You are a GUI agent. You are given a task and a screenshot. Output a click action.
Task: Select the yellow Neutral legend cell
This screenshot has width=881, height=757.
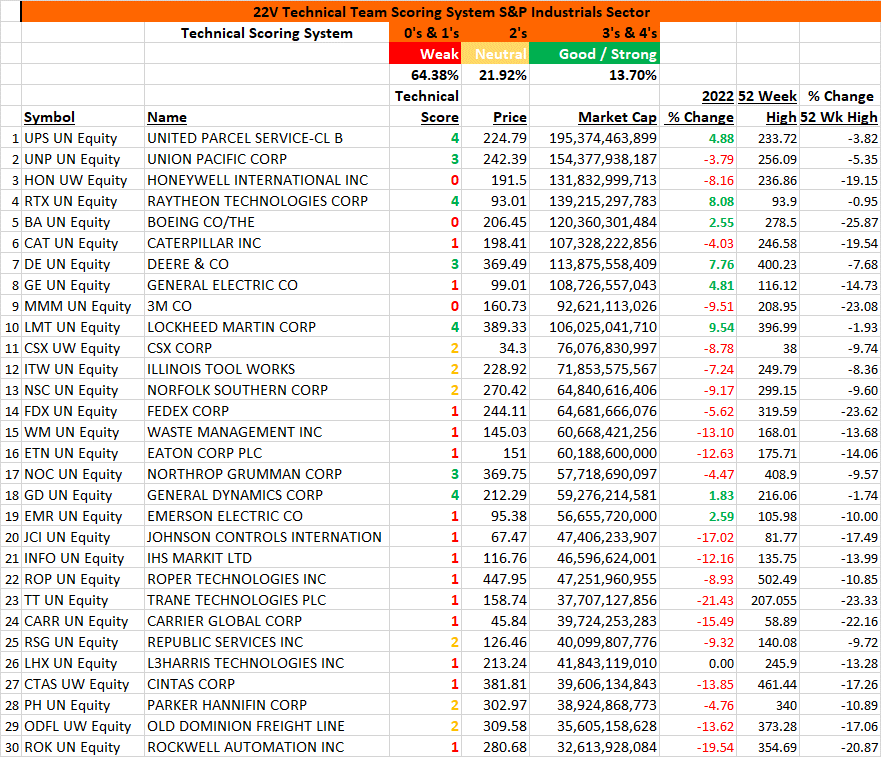495,54
